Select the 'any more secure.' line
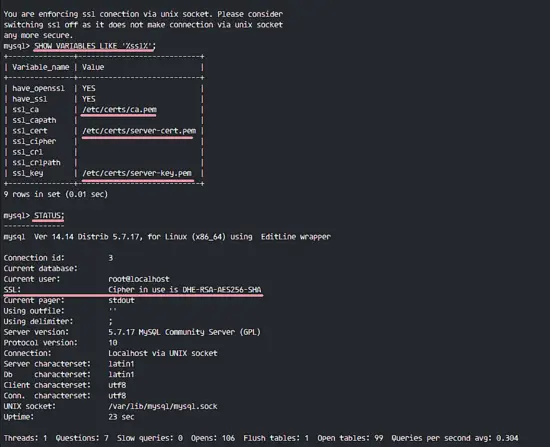The image size is (550, 447). 38,35
